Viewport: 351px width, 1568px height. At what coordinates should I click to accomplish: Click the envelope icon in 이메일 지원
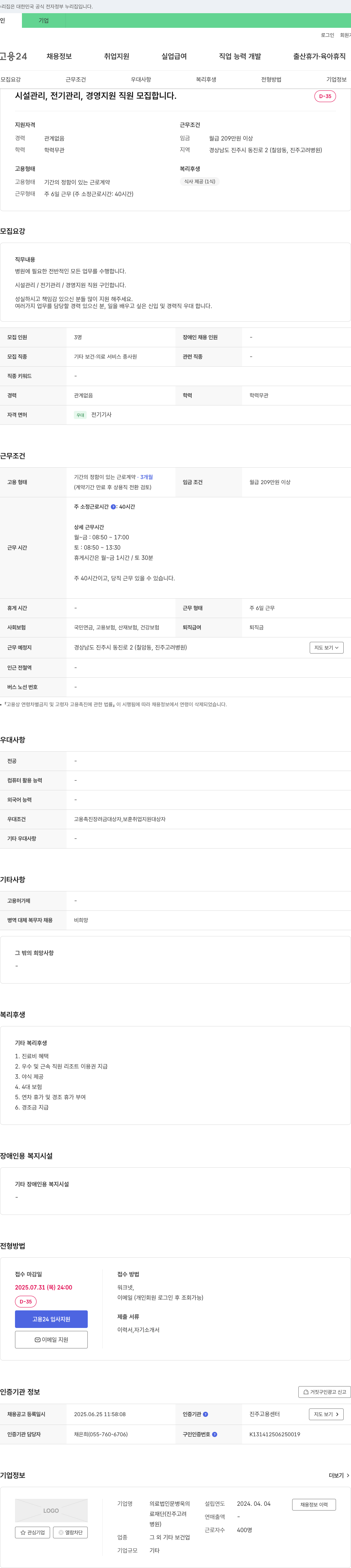coord(38,1340)
